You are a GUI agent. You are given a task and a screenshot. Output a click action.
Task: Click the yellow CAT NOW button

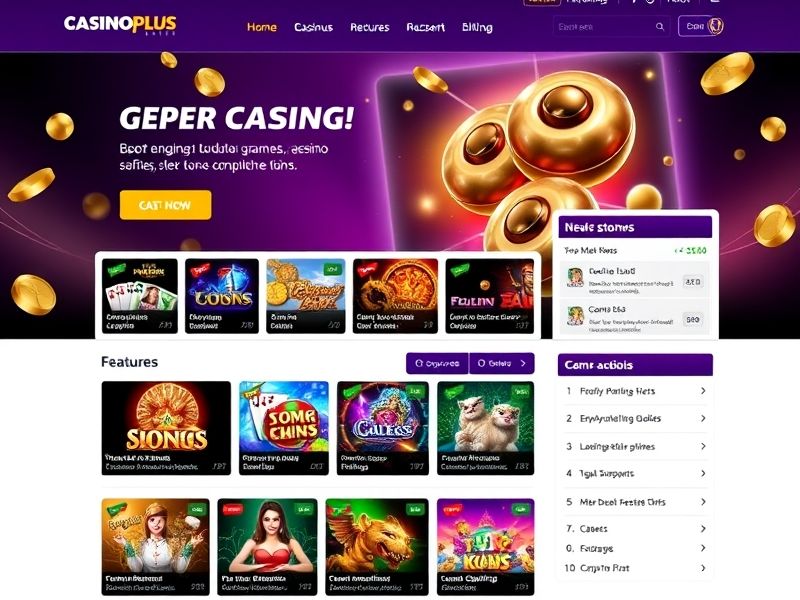[165, 205]
